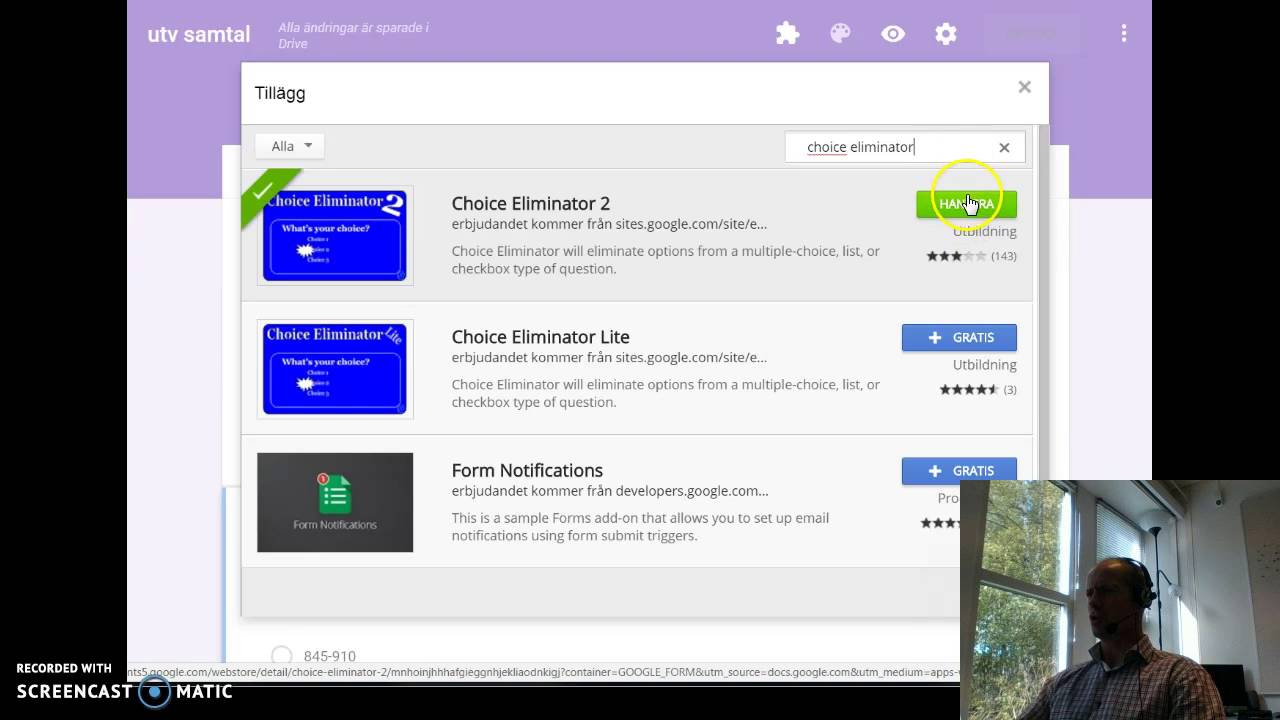Image resolution: width=1280 pixels, height=720 pixels.
Task: Click the Choice Eliminator Lite thumbnail
Action: 335,368
